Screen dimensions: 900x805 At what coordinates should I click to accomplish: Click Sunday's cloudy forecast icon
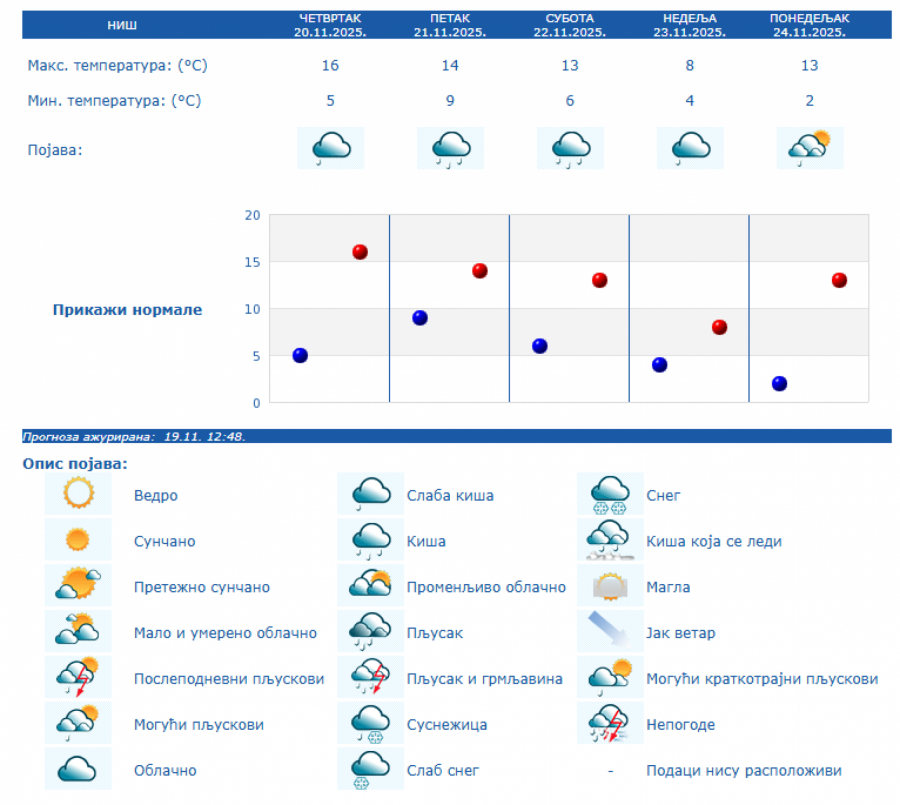(x=690, y=148)
